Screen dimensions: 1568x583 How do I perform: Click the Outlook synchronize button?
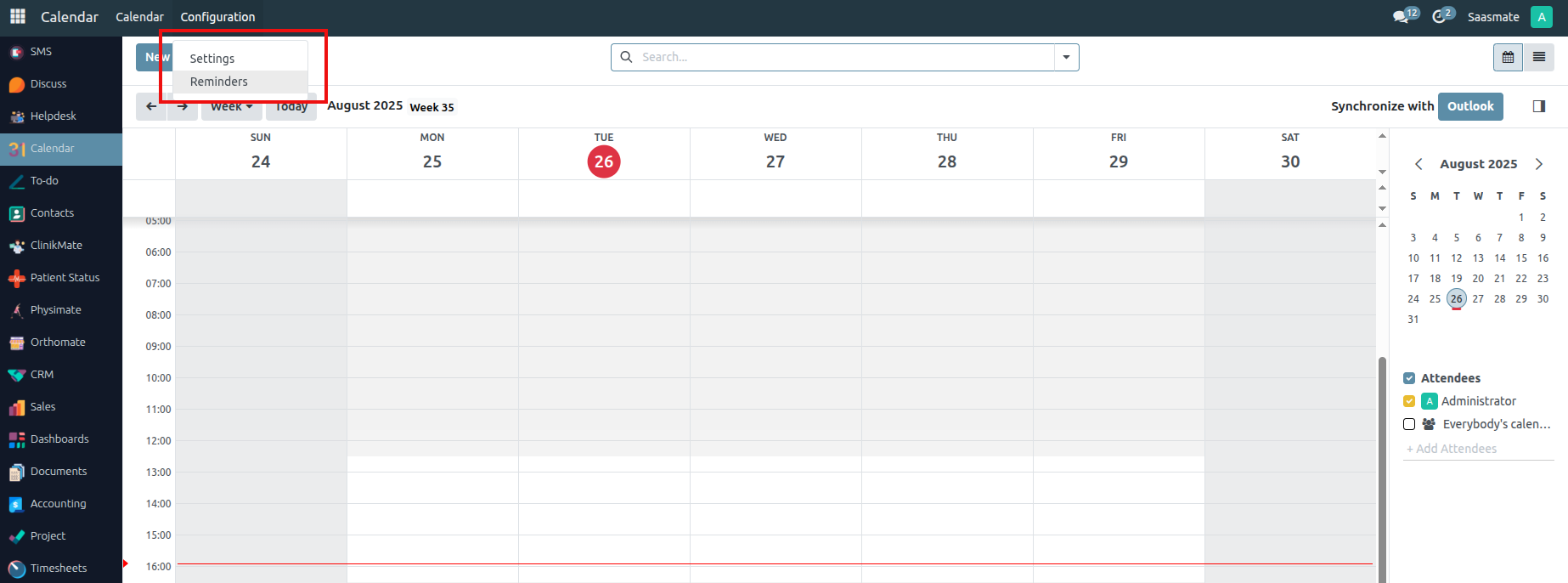(1470, 106)
